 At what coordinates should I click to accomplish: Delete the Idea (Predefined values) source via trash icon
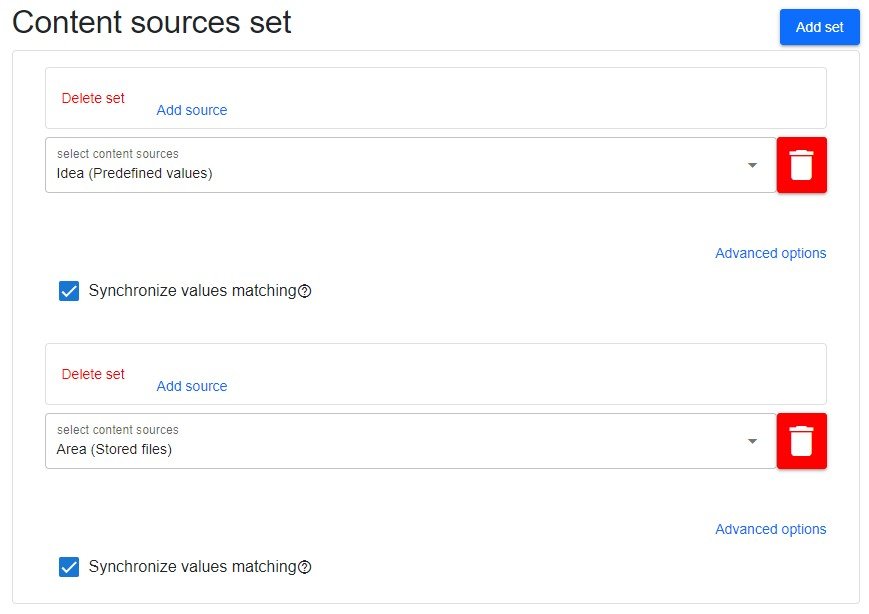[801, 165]
